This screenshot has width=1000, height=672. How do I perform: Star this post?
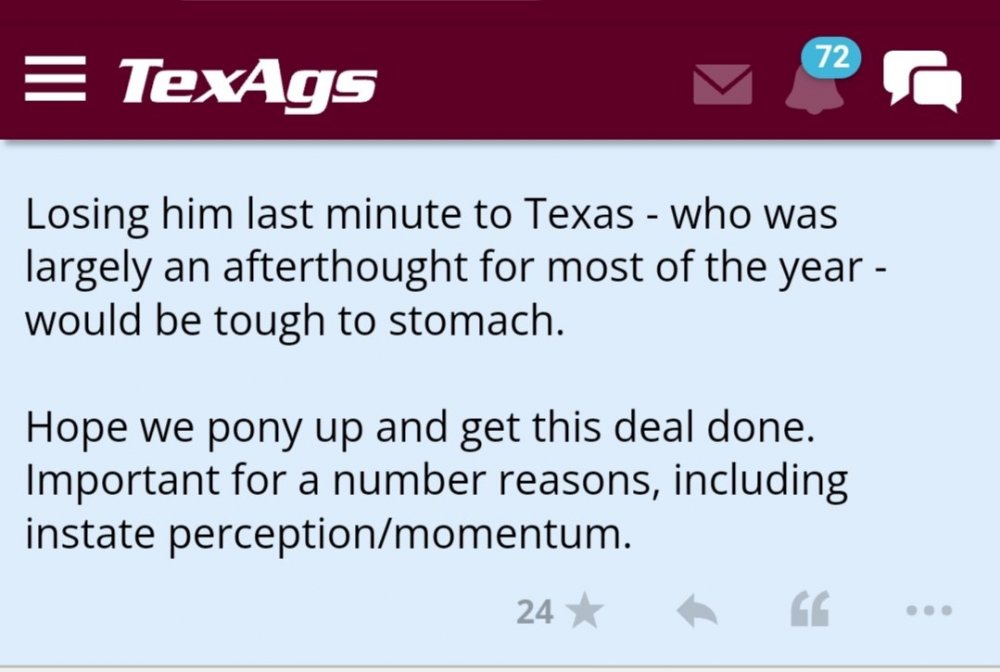tap(585, 611)
